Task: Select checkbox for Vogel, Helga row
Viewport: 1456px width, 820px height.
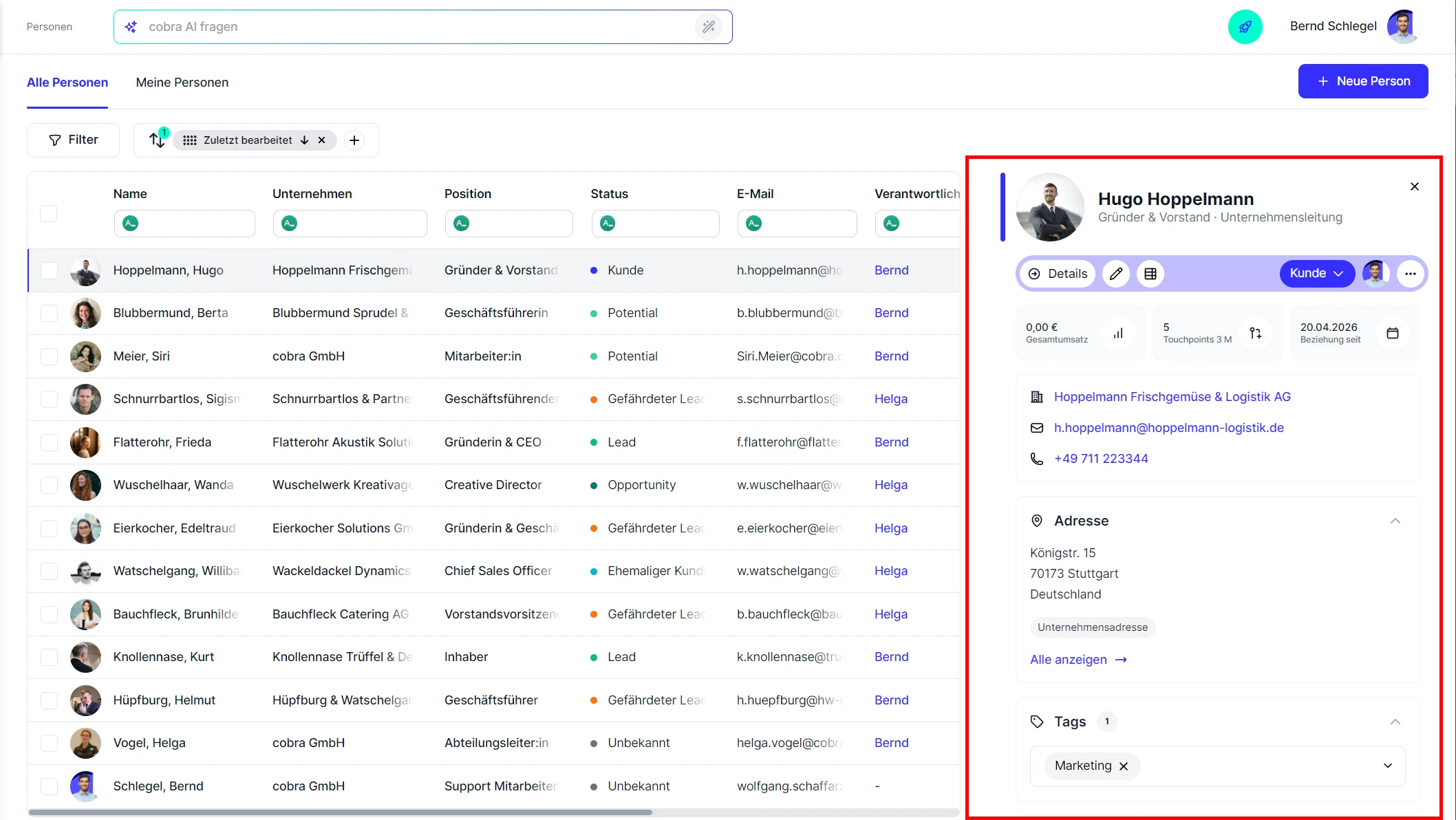Action: pyautogui.click(x=49, y=743)
